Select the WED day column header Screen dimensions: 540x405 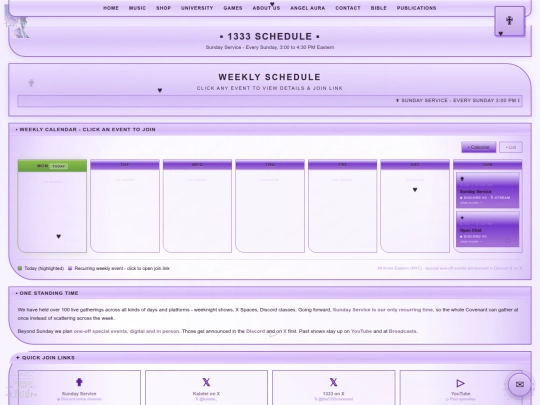tap(197, 165)
